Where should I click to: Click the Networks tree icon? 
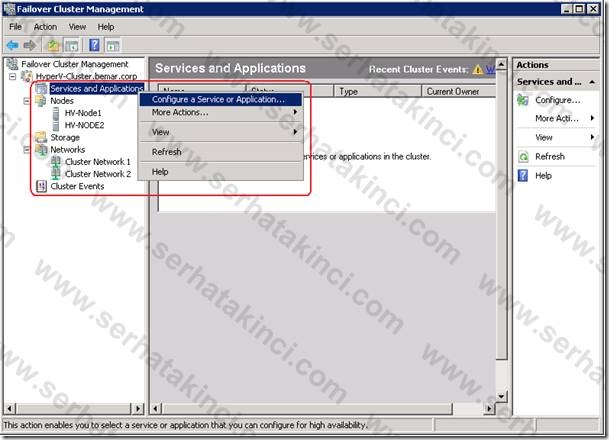41,150
